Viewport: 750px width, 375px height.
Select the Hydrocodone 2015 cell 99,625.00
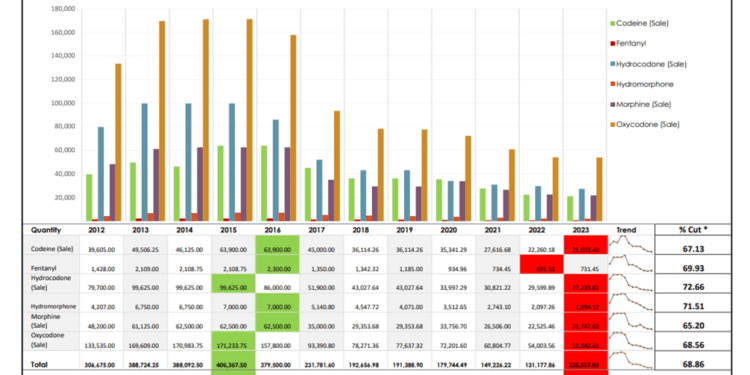[234, 284]
